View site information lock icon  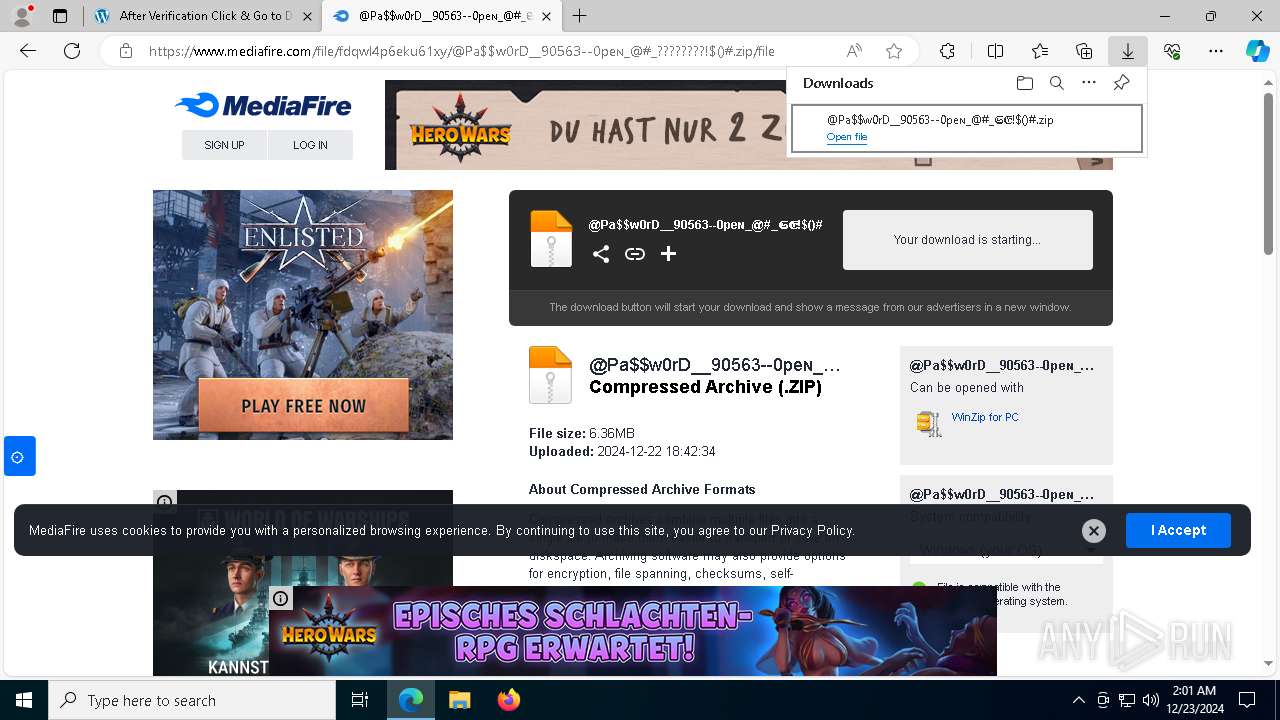point(125,51)
